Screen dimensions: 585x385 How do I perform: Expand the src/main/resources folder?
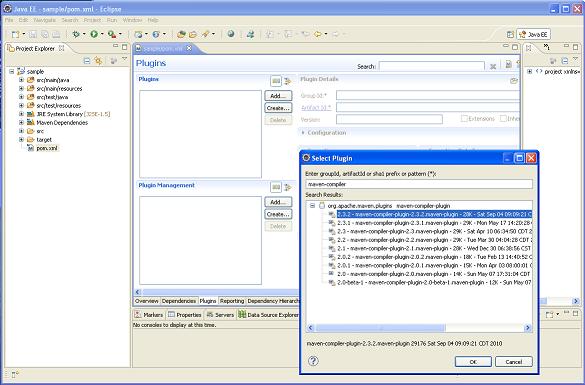(x=21, y=88)
